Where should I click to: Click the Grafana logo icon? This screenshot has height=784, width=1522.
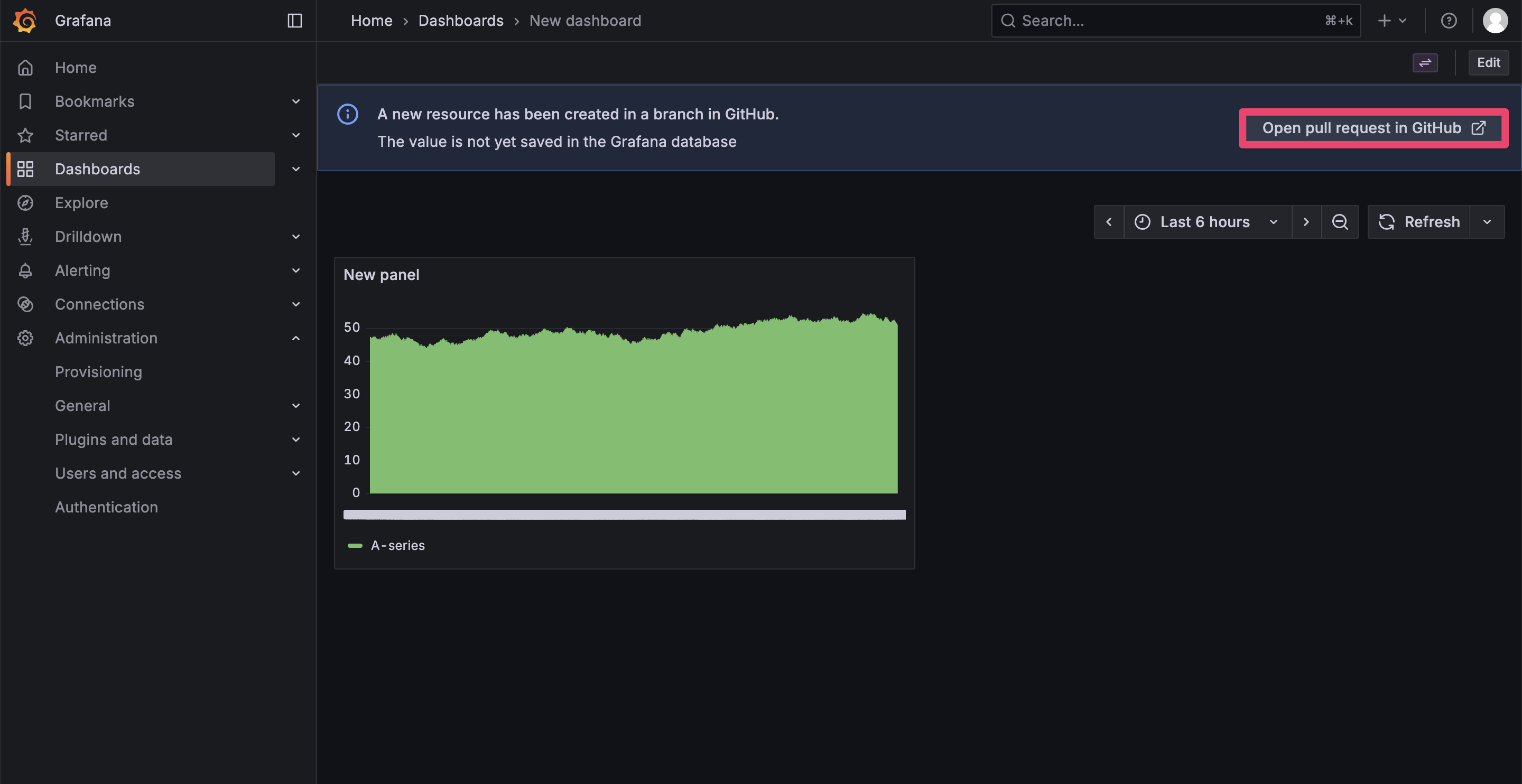[x=25, y=21]
